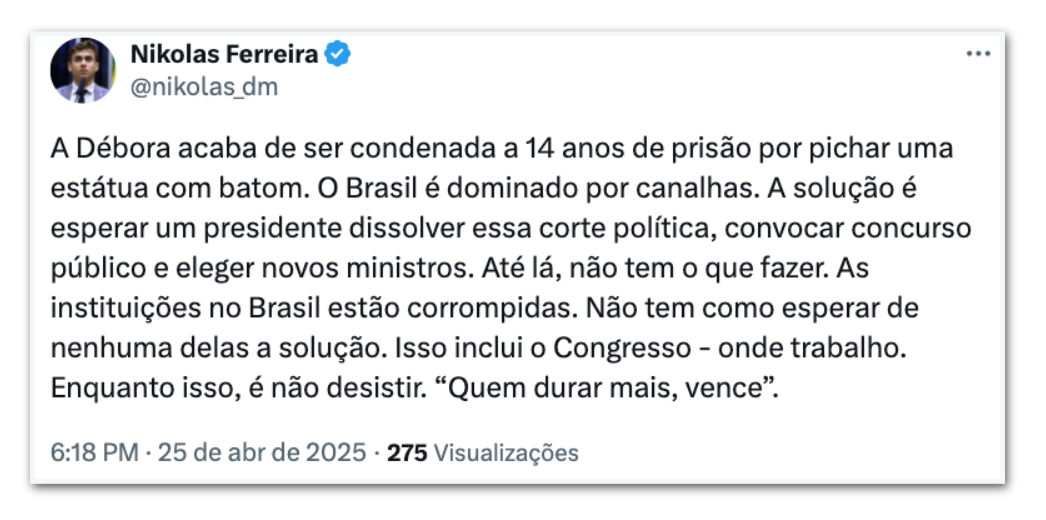Image resolution: width=1046 pixels, height=520 pixels.
Task: Open the @nikolas_dm handle
Action: (204, 87)
